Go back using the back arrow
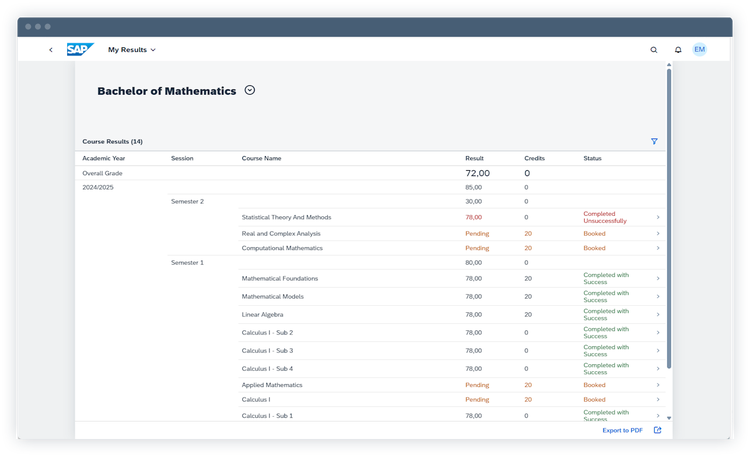The width and height of the screenshot is (750, 456). [51, 50]
